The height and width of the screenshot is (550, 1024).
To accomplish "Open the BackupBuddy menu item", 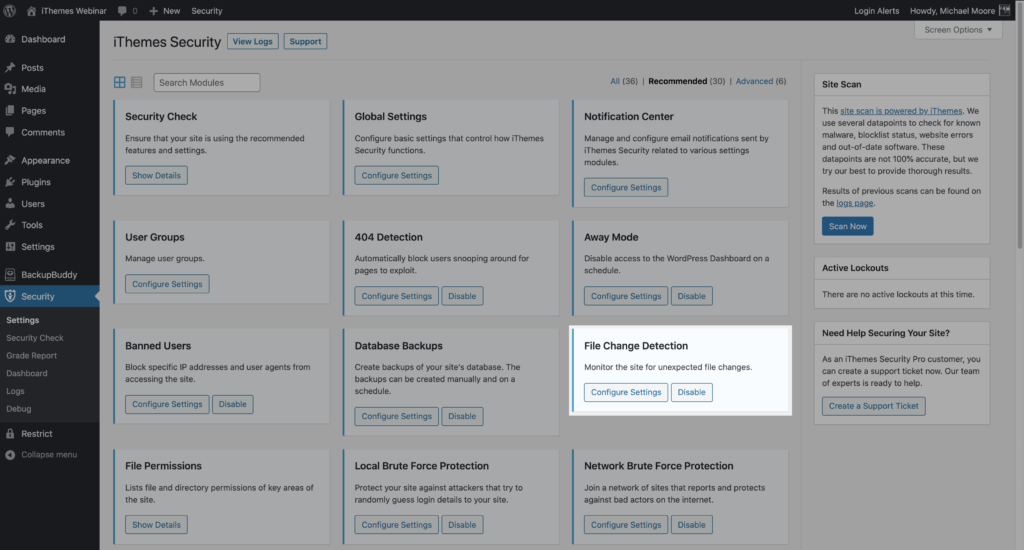I will pos(50,274).
